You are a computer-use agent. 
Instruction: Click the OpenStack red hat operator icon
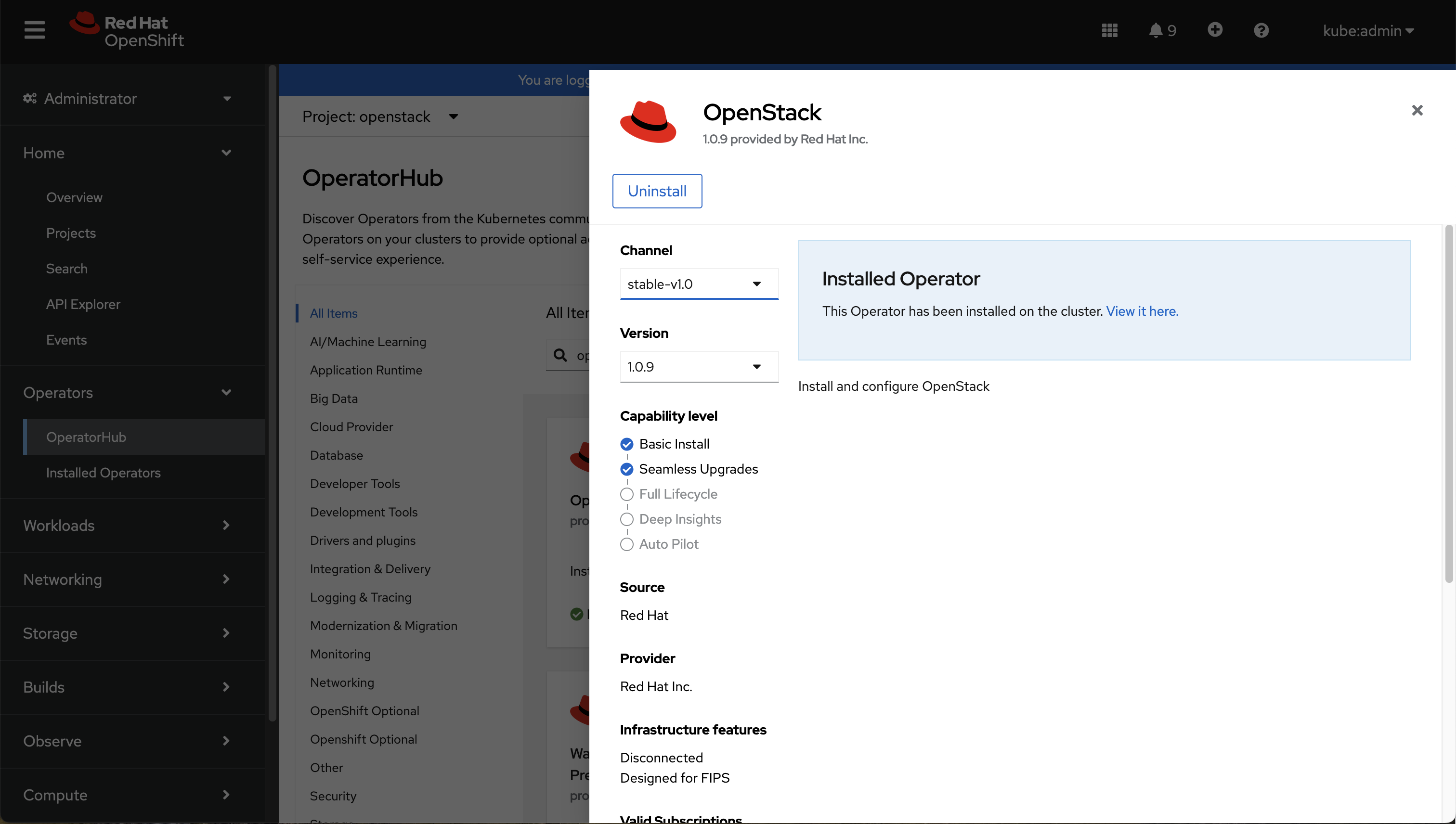click(648, 122)
